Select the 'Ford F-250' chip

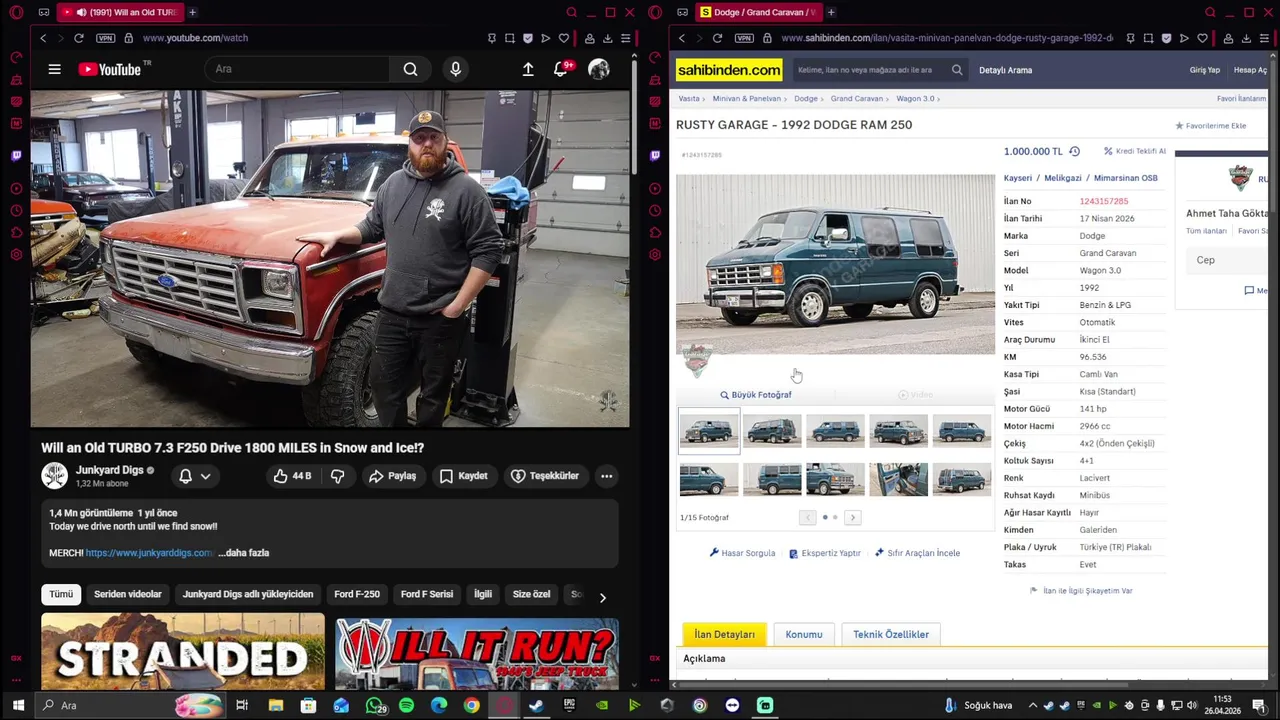[x=357, y=594]
